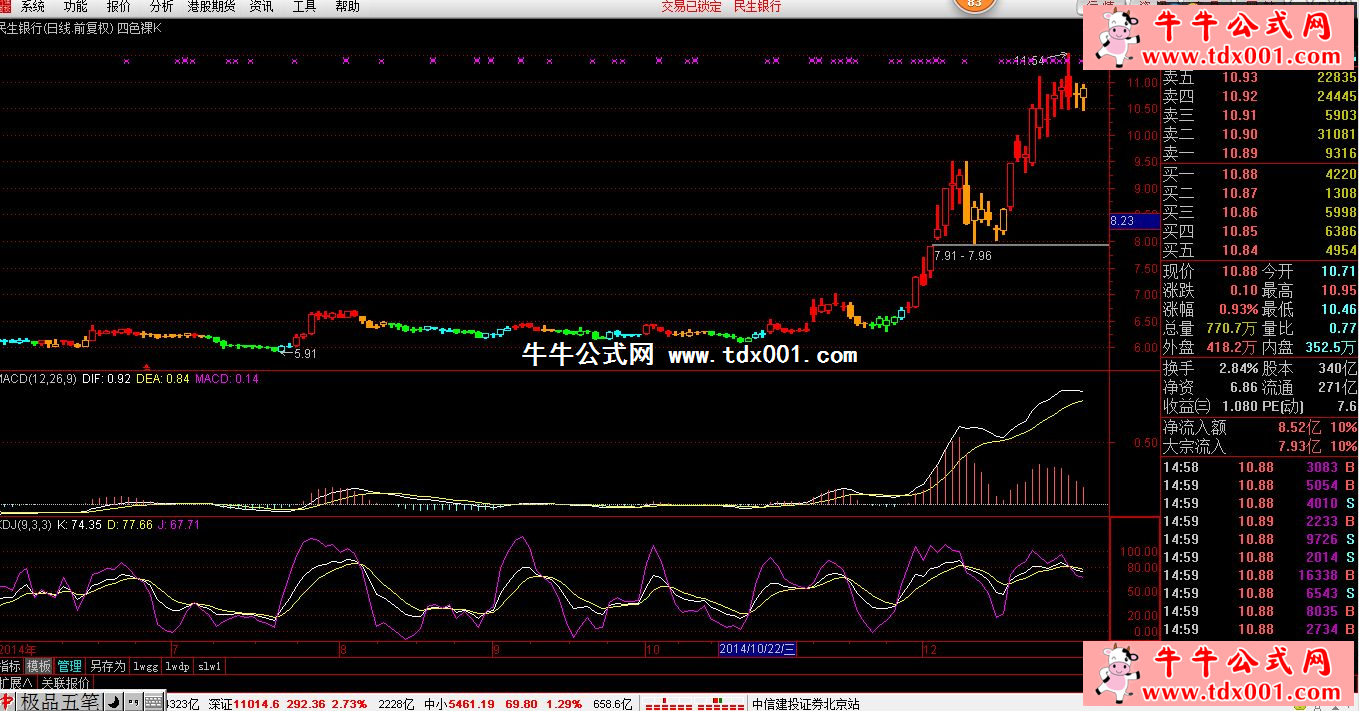The height and width of the screenshot is (711, 1359).
Task: Click the cow mascot logo at bottom right
Action: coord(1118,674)
